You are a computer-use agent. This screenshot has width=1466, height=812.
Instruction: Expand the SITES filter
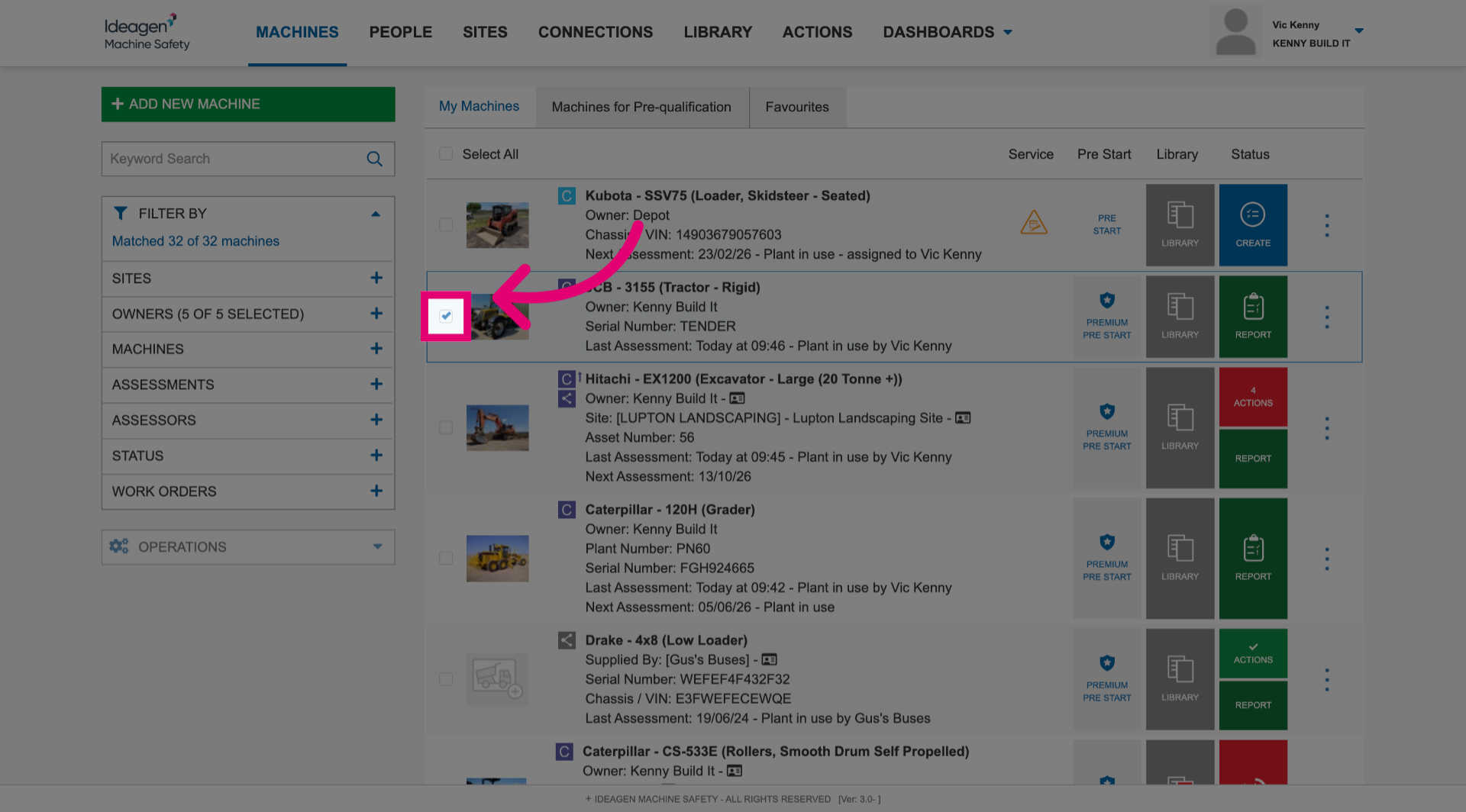point(248,279)
